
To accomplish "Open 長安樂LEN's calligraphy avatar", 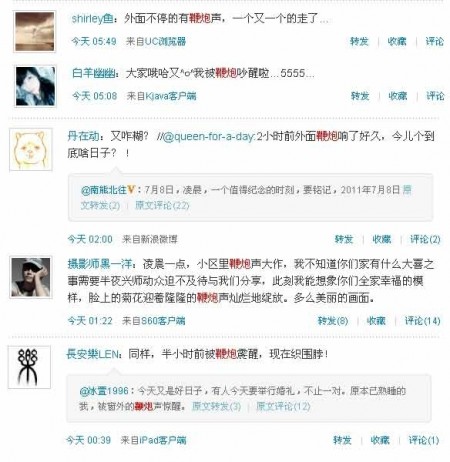I will [29, 367].
